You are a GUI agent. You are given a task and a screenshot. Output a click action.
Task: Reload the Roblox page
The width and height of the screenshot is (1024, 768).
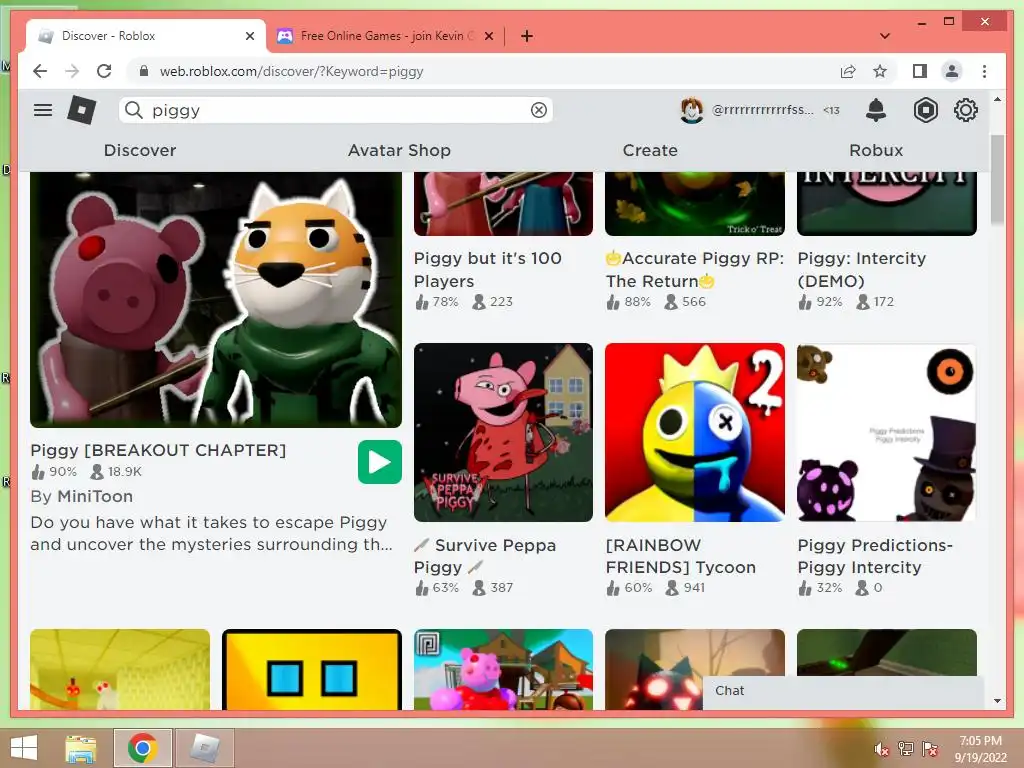coord(104,71)
